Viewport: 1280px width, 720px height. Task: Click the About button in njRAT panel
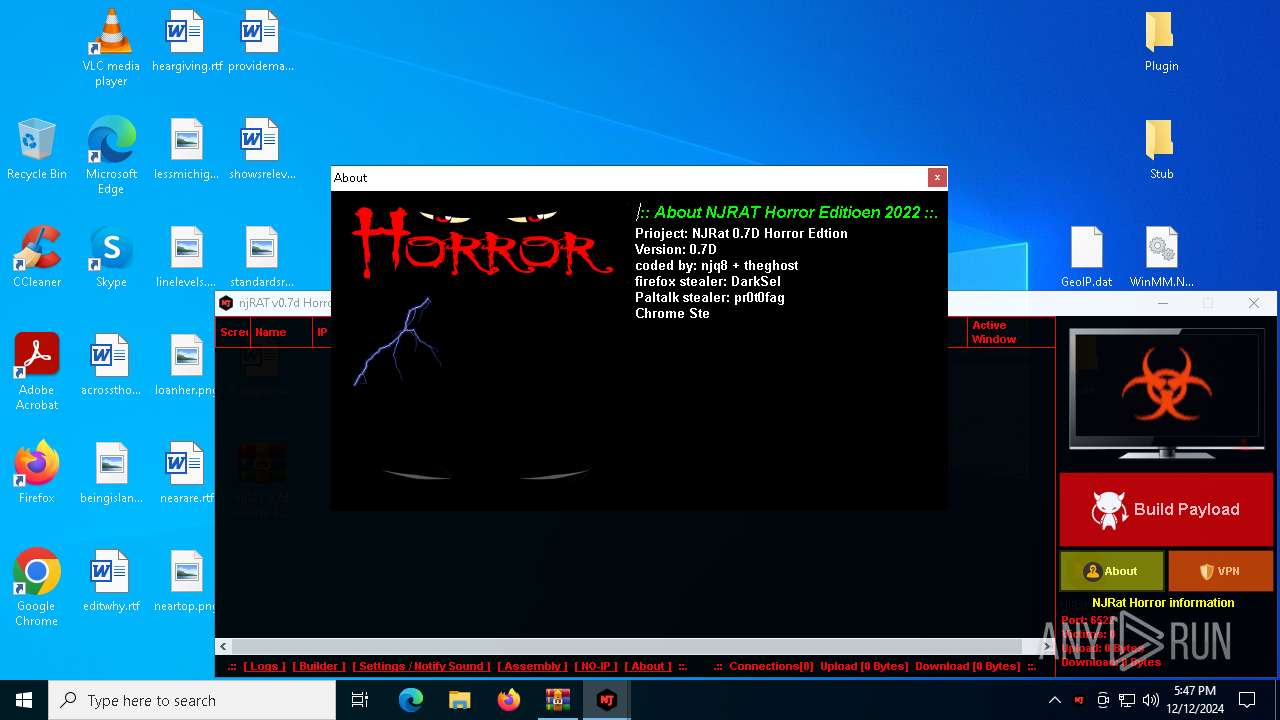tap(1112, 571)
